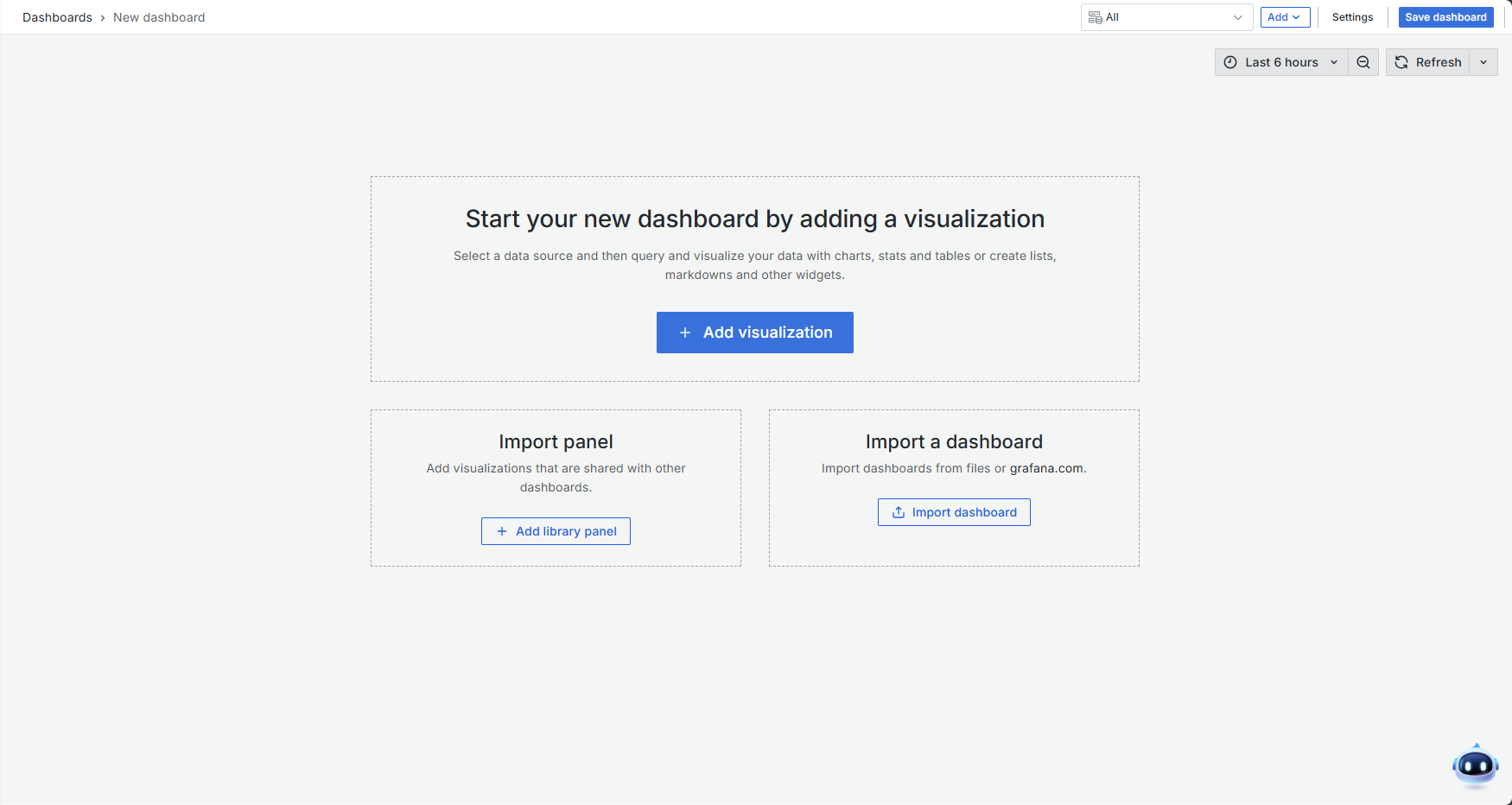This screenshot has width=1512, height=805.
Task: Open the robot assistant chat icon
Action: pyautogui.click(x=1475, y=765)
